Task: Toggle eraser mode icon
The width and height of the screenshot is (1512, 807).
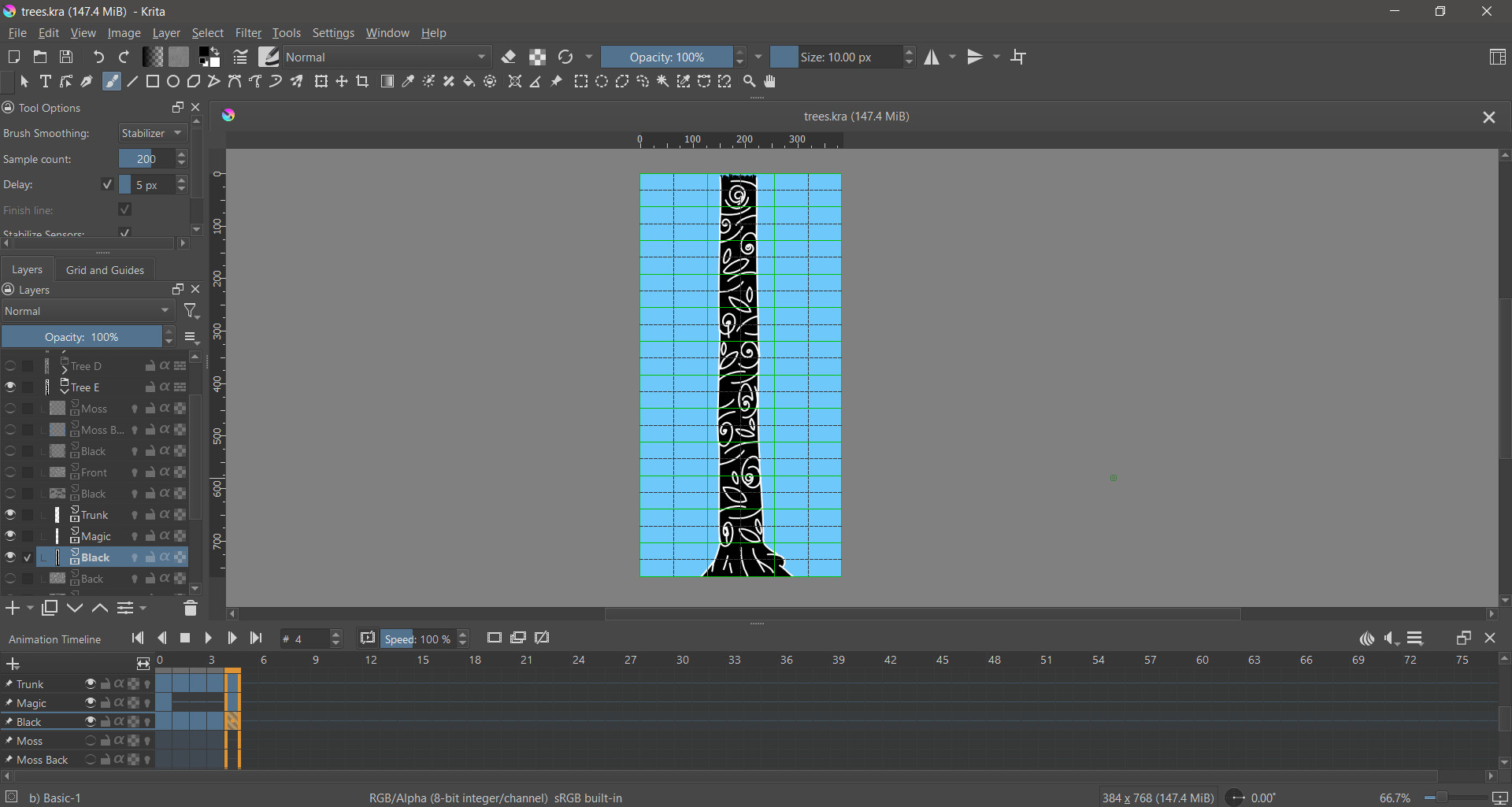Action: pyautogui.click(x=509, y=57)
